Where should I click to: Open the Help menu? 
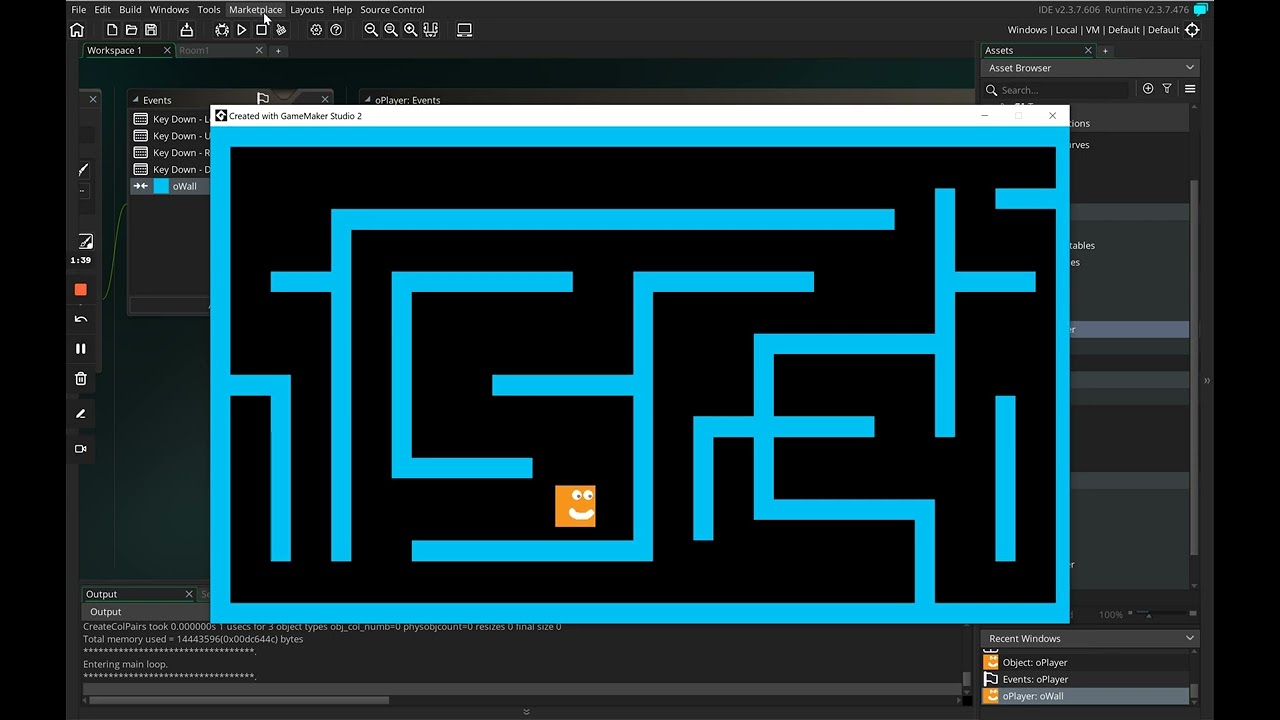[342, 10]
